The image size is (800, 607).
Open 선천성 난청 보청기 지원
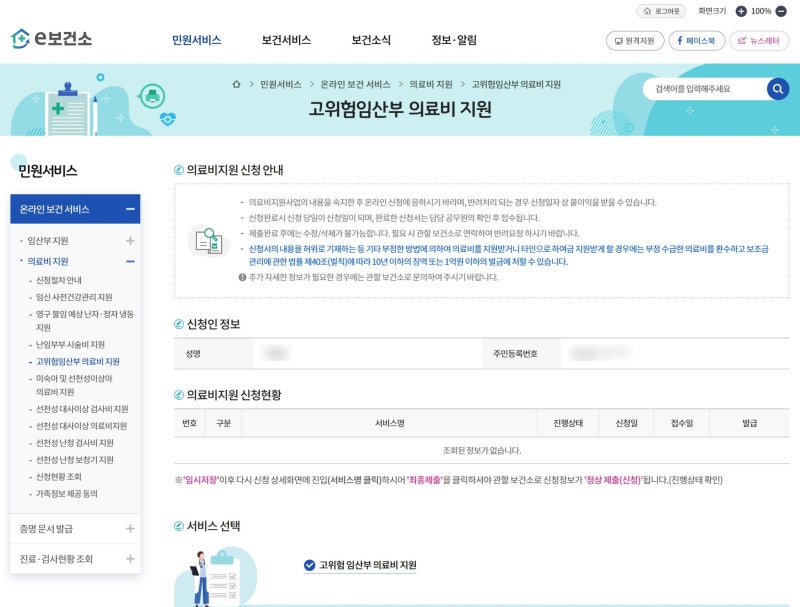(74, 460)
